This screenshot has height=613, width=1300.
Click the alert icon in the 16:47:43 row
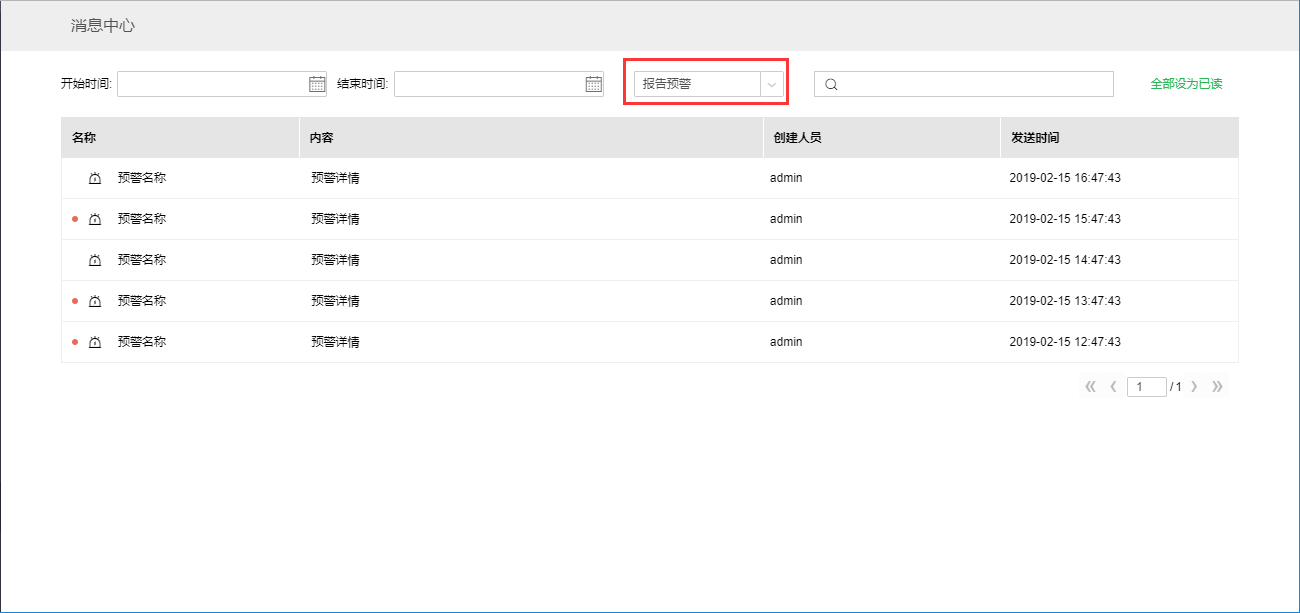(95, 178)
